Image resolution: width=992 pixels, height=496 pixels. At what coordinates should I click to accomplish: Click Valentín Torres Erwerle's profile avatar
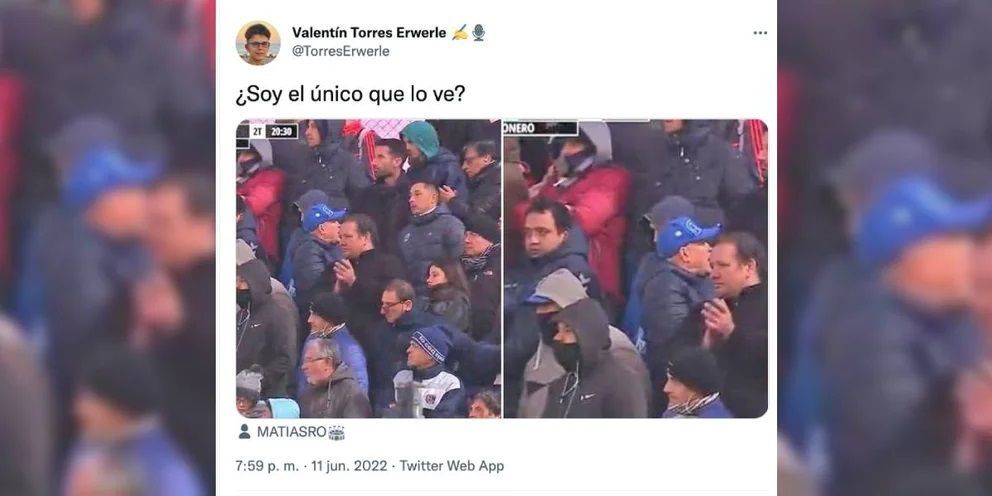point(258,43)
